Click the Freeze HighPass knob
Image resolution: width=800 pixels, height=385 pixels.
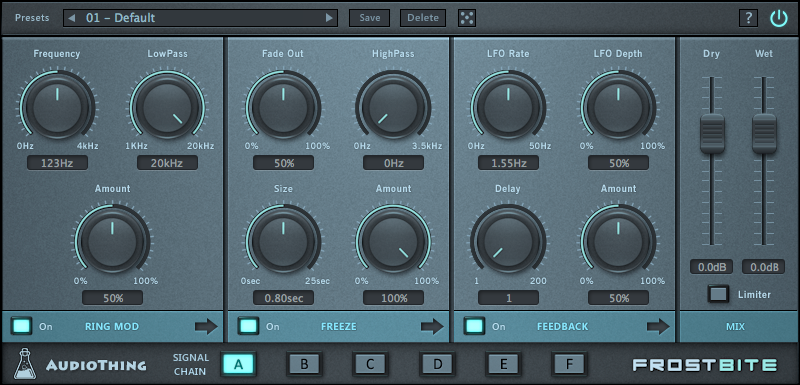[x=393, y=107]
